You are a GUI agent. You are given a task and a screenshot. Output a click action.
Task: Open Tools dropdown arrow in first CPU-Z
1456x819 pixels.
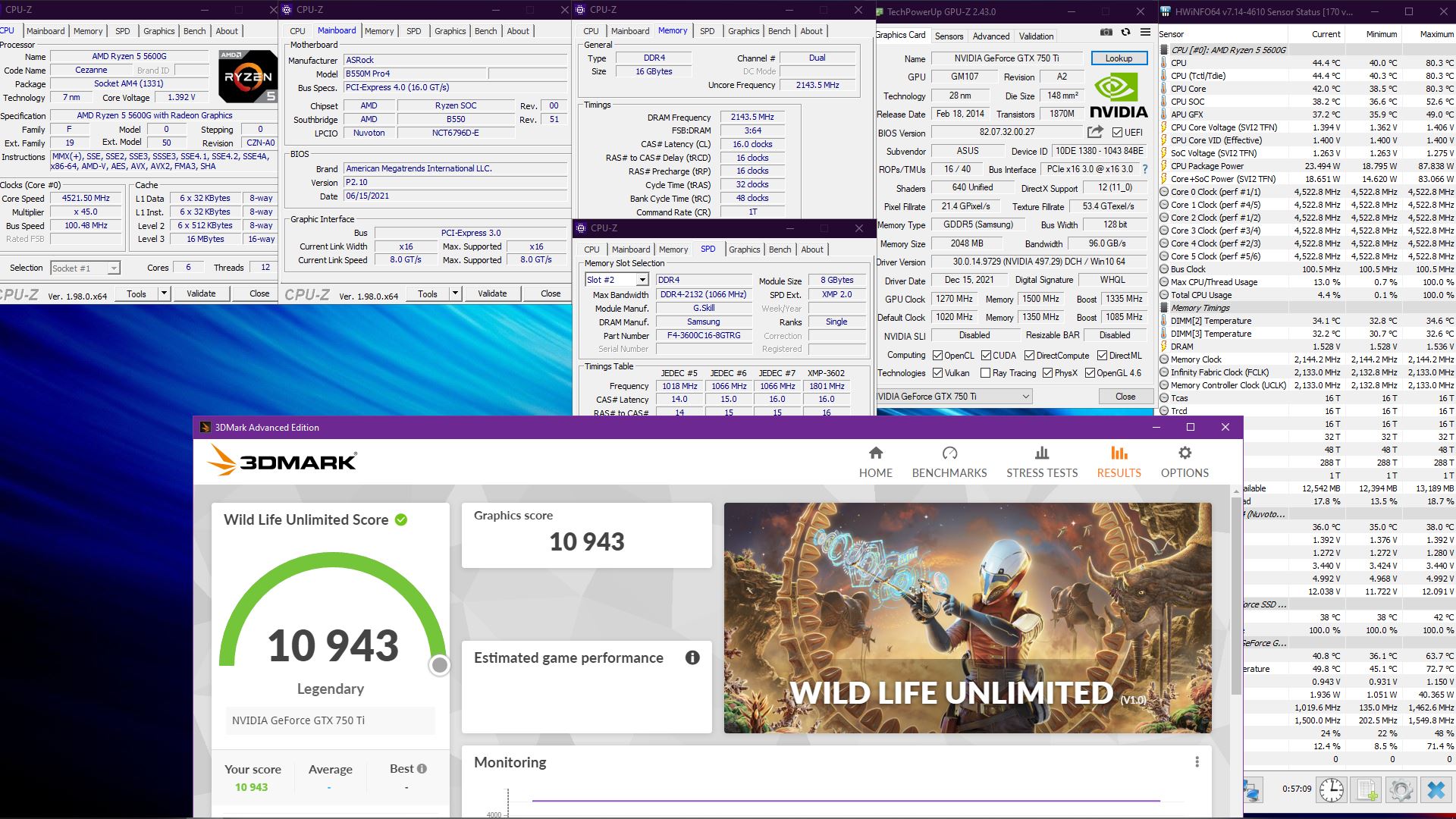click(x=164, y=293)
